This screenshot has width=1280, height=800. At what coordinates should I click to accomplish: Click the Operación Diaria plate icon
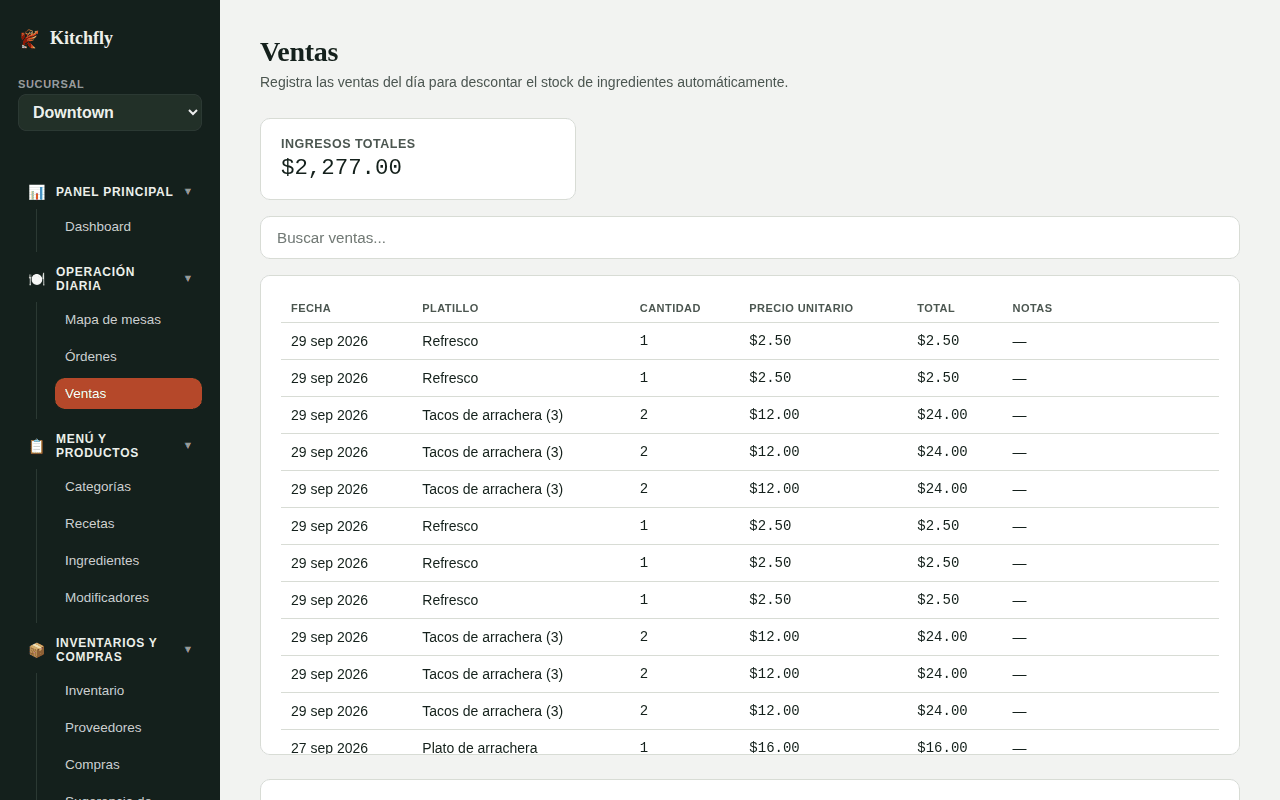[x=37, y=279]
